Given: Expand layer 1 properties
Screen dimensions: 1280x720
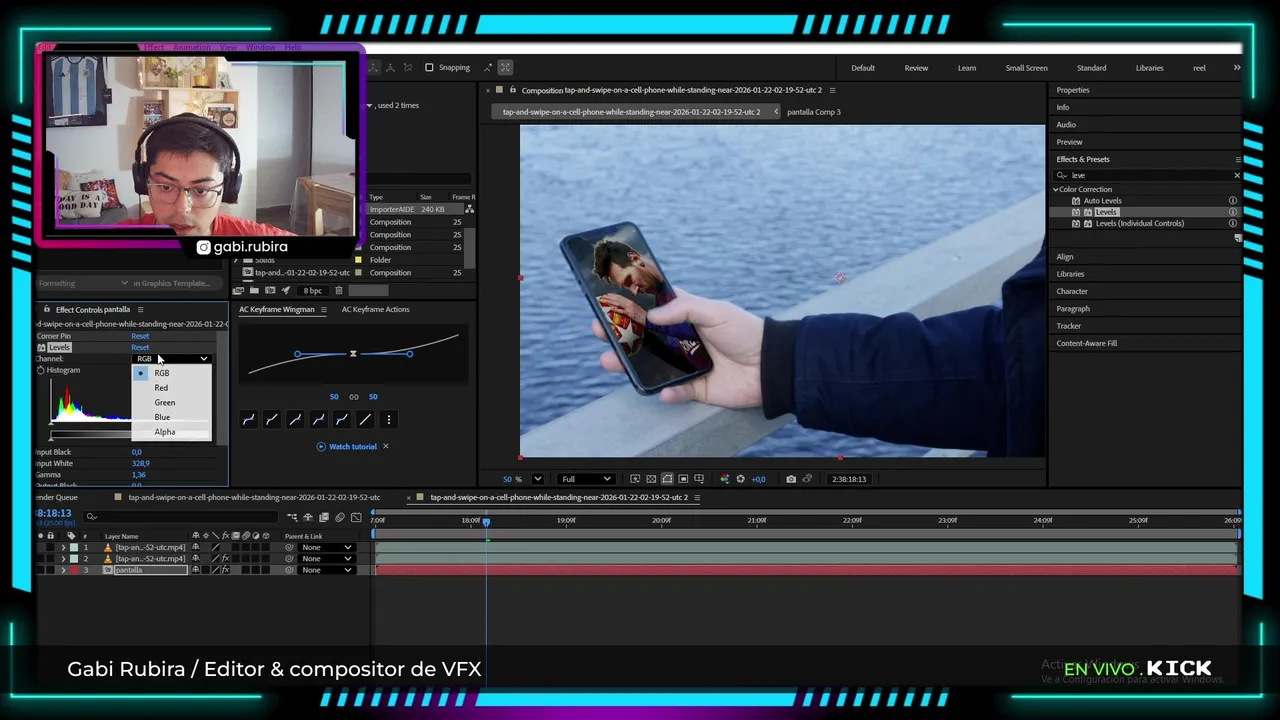Looking at the screenshot, I should pyautogui.click(x=63, y=547).
